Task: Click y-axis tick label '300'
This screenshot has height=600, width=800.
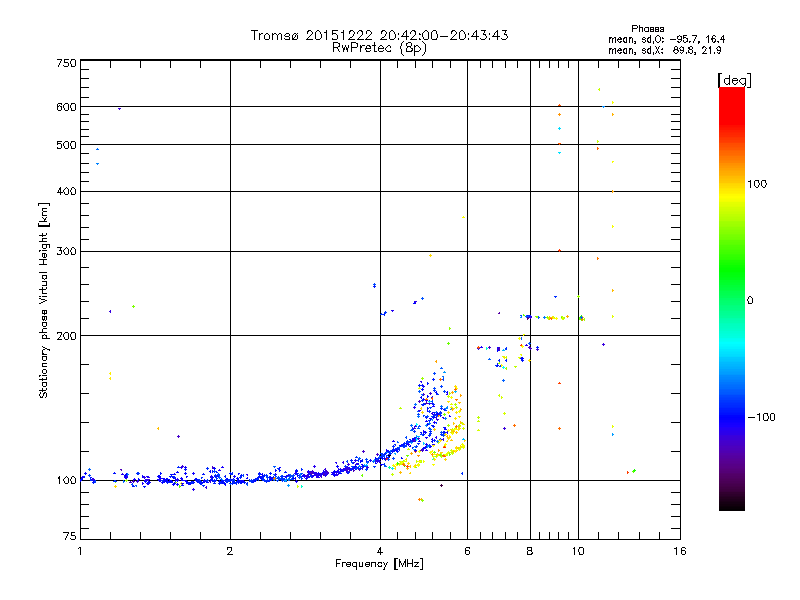Action: tap(66, 251)
